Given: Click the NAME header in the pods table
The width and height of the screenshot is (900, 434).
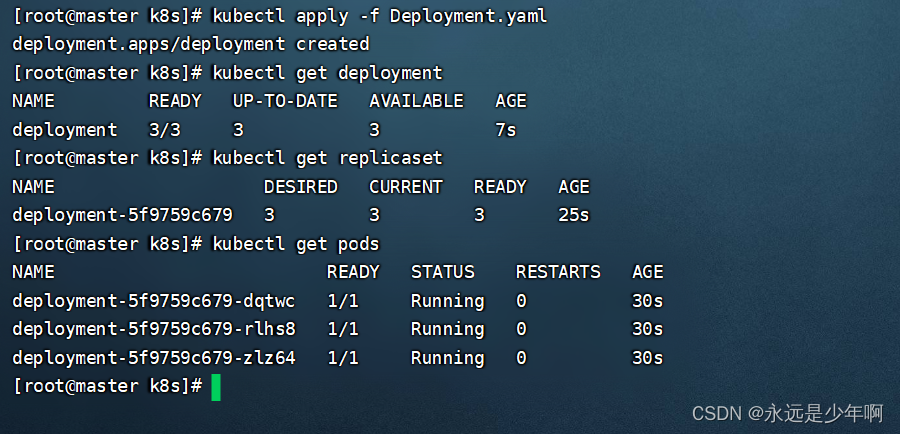Looking at the screenshot, I should (33, 272).
